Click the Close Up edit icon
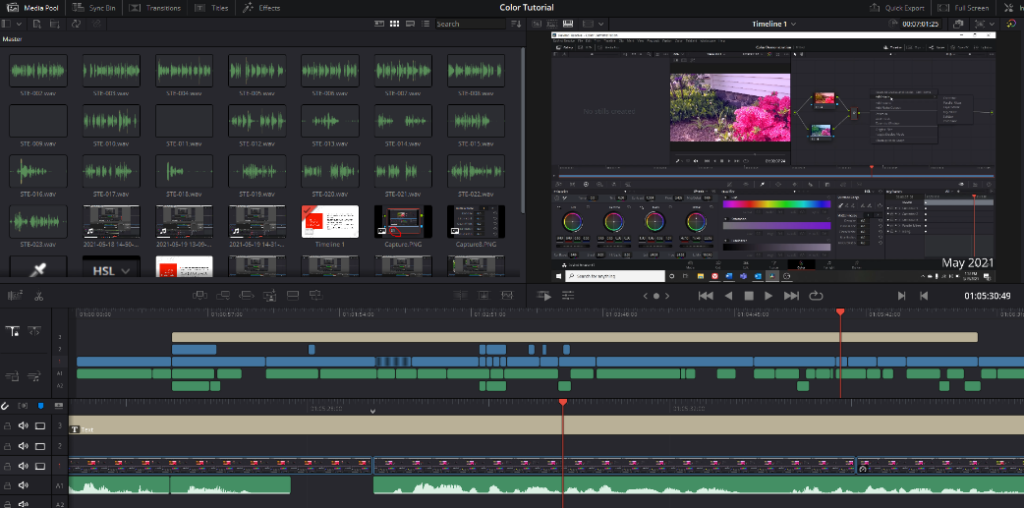The height and width of the screenshot is (508, 1024). [x=270, y=296]
